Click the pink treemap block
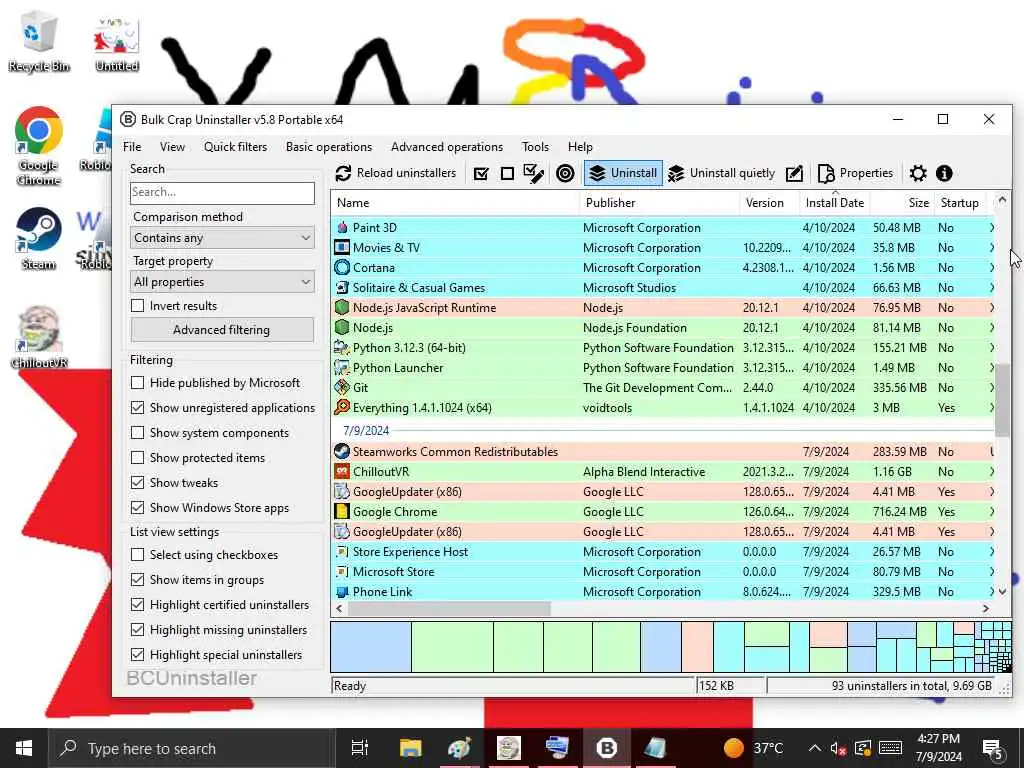The image size is (1024, 768). 697,647
